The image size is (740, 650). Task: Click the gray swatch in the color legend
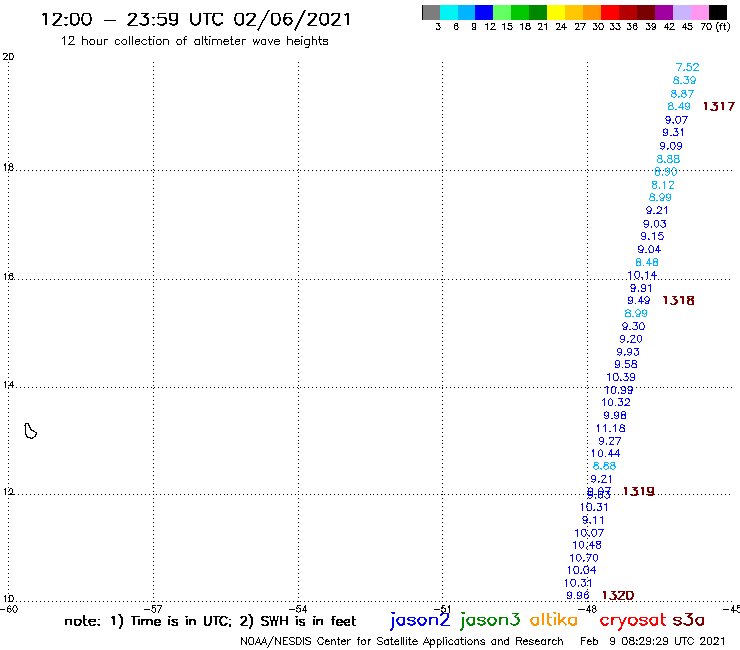coord(431,12)
